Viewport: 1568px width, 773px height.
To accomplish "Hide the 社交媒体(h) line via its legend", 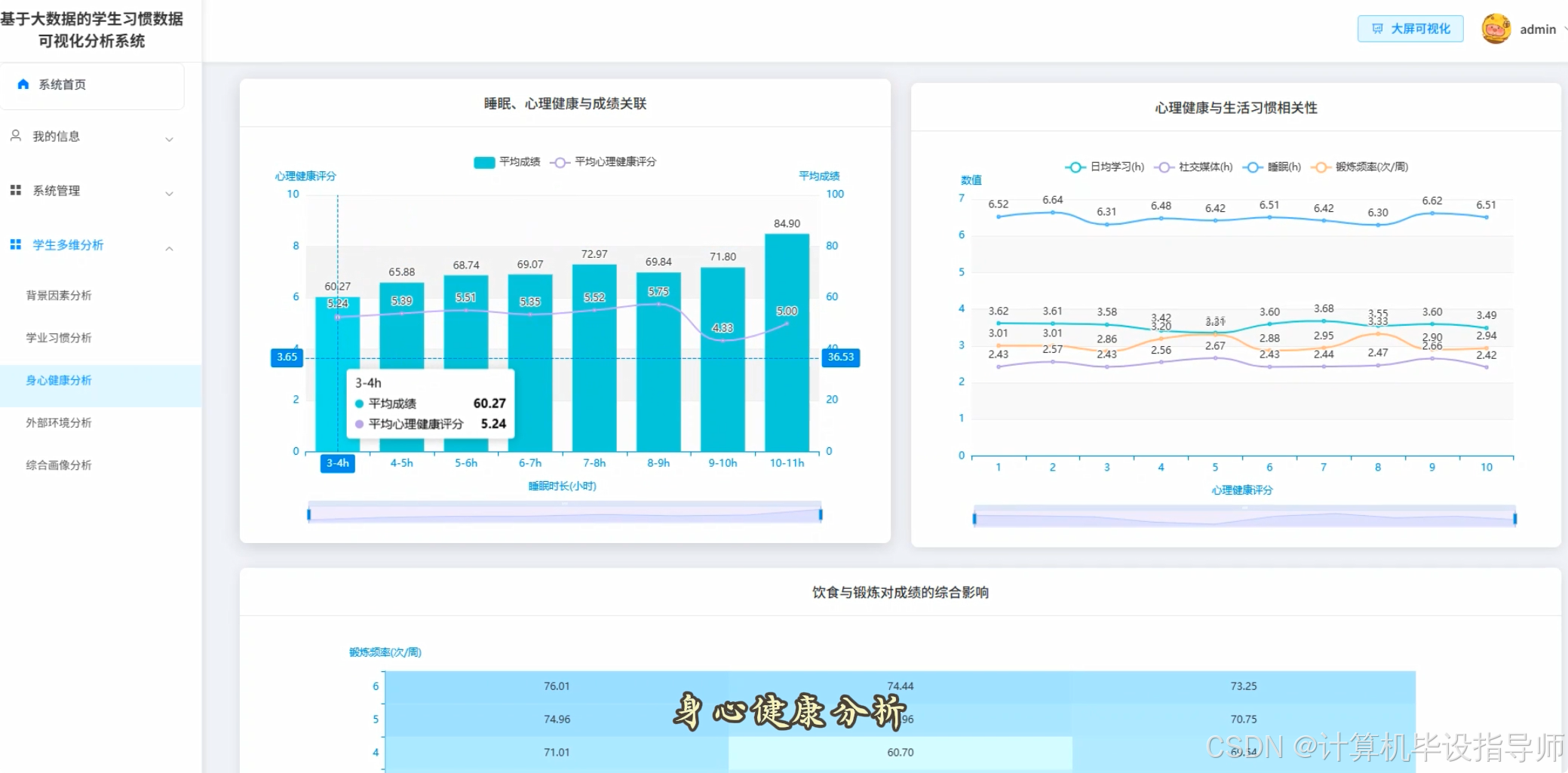I will point(1163,167).
